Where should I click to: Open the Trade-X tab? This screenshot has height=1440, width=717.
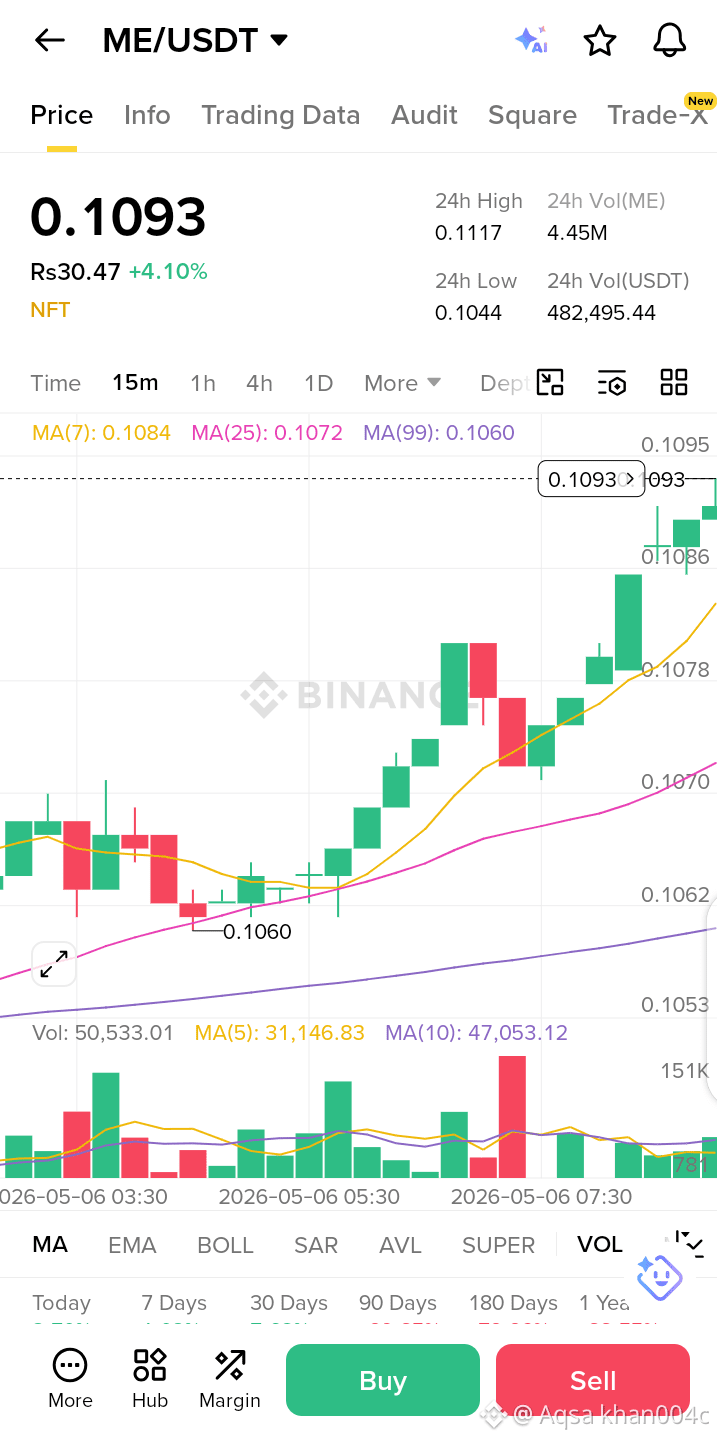[657, 115]
